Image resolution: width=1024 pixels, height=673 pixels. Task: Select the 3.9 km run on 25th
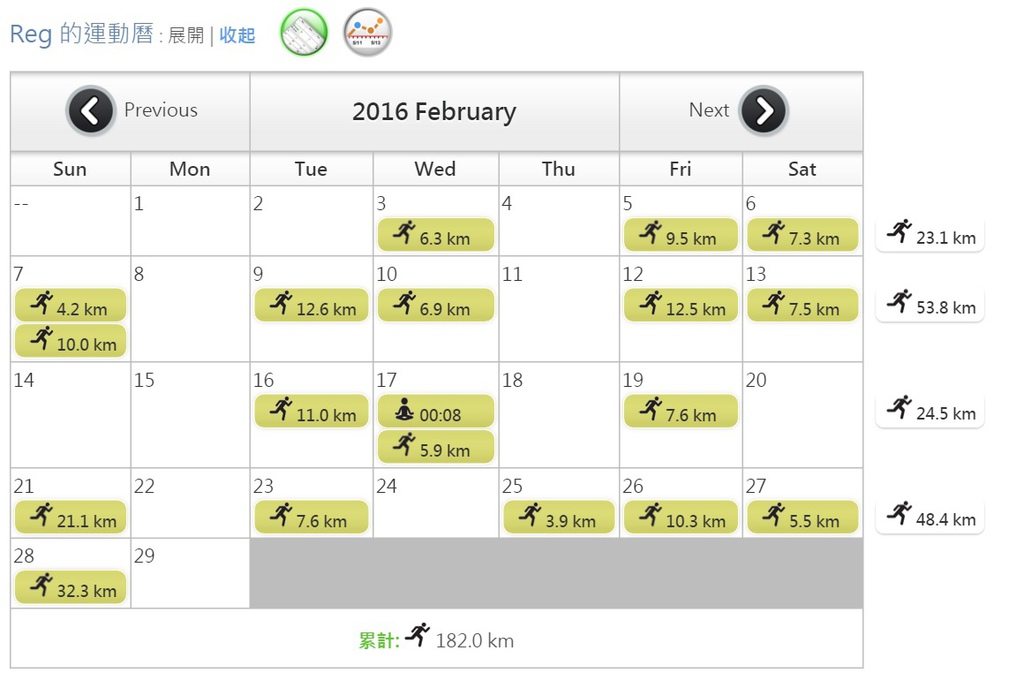pos(559,518)
